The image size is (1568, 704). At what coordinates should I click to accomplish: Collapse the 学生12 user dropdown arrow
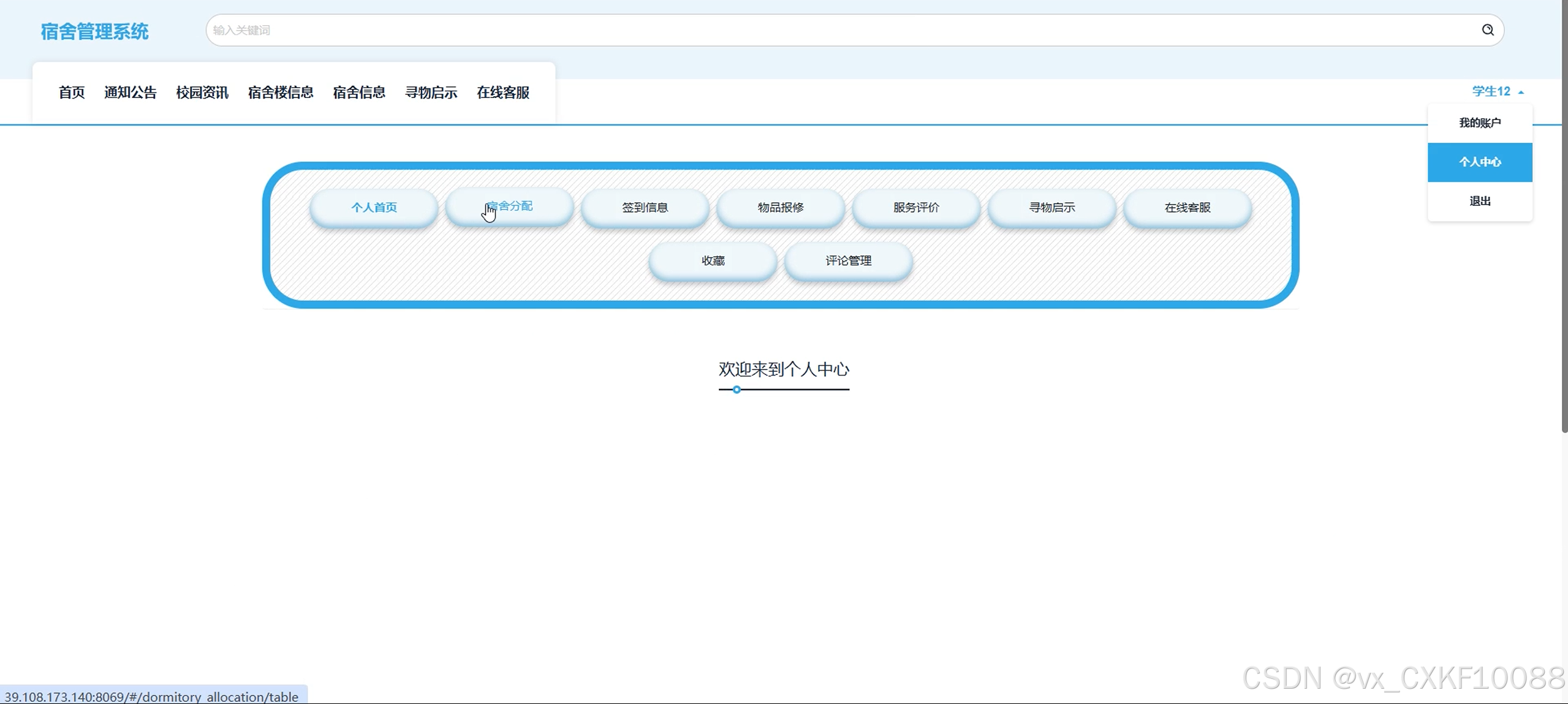click(1521, 92)
